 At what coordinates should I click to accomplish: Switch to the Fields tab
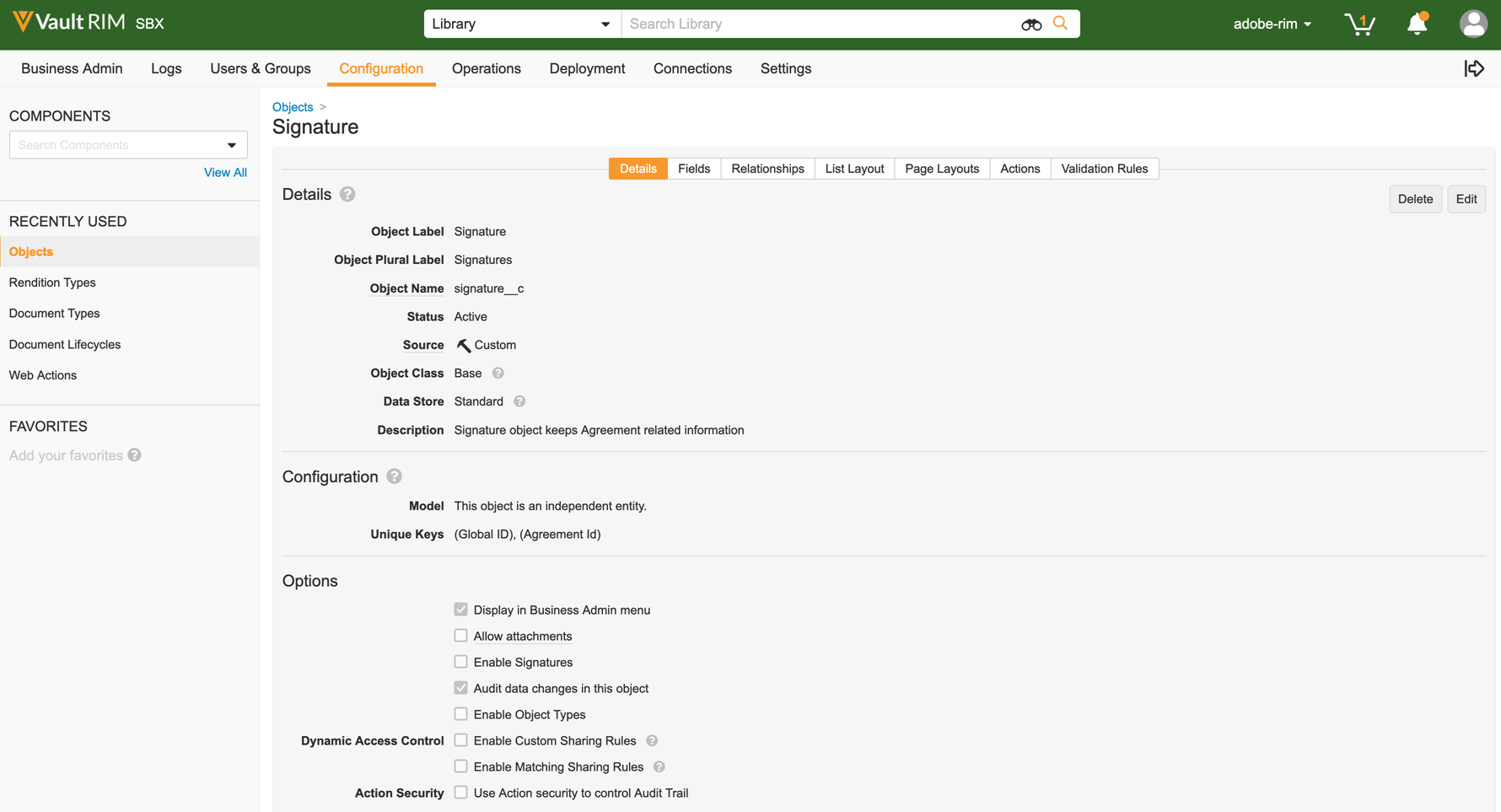click(694, 169)
